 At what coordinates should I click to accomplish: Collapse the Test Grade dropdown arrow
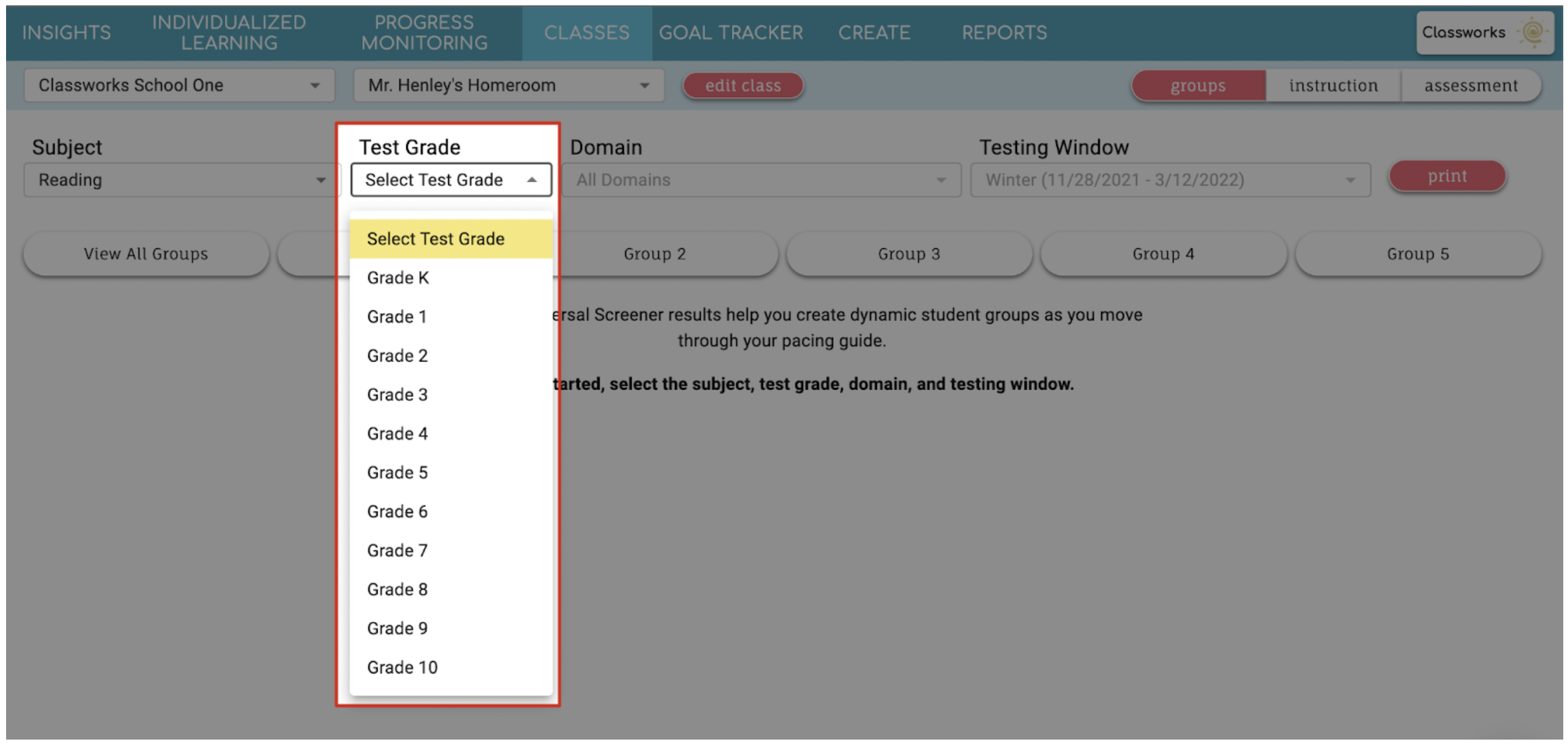click(x=532, y=180)
